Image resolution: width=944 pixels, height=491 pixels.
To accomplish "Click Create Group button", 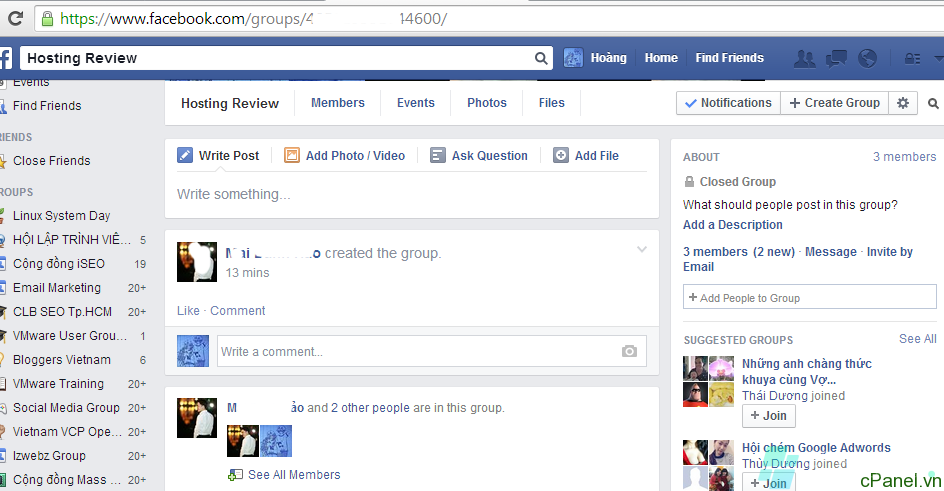I will click(834, 103).
